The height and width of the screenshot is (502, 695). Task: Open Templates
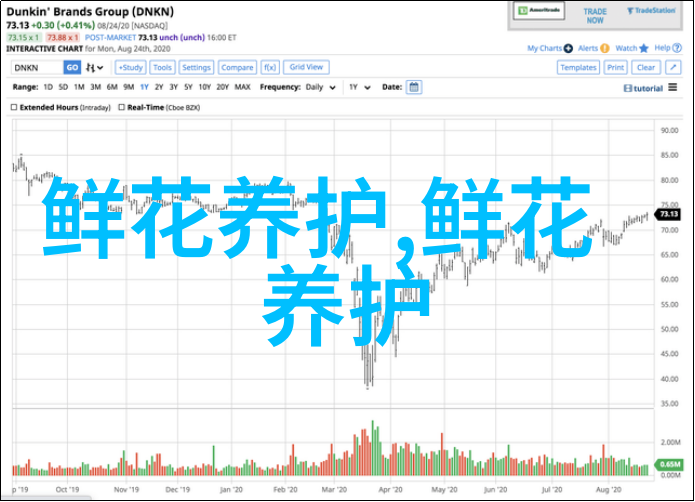coord(578,68)
